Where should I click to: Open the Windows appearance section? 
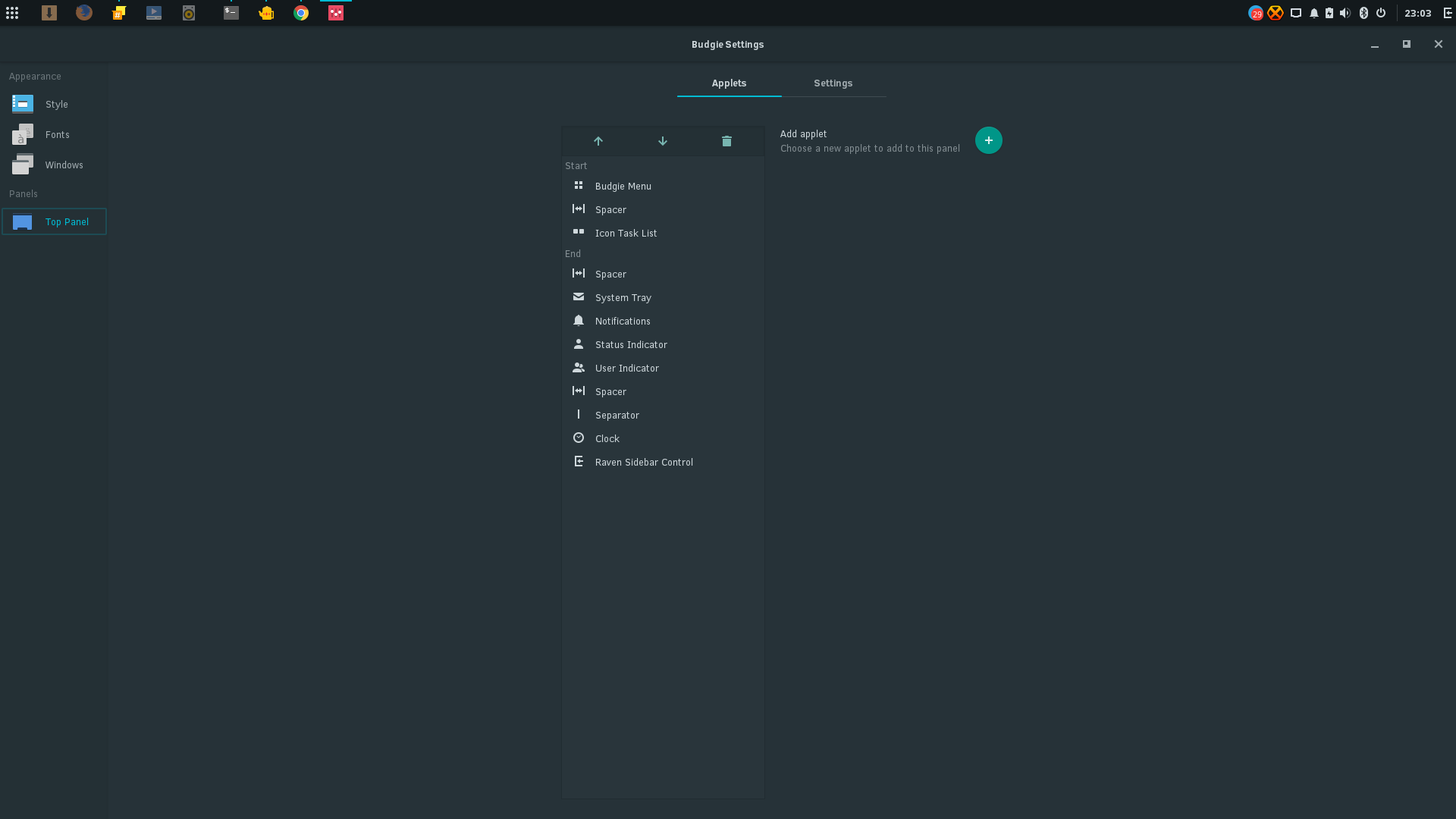[54, 165]
